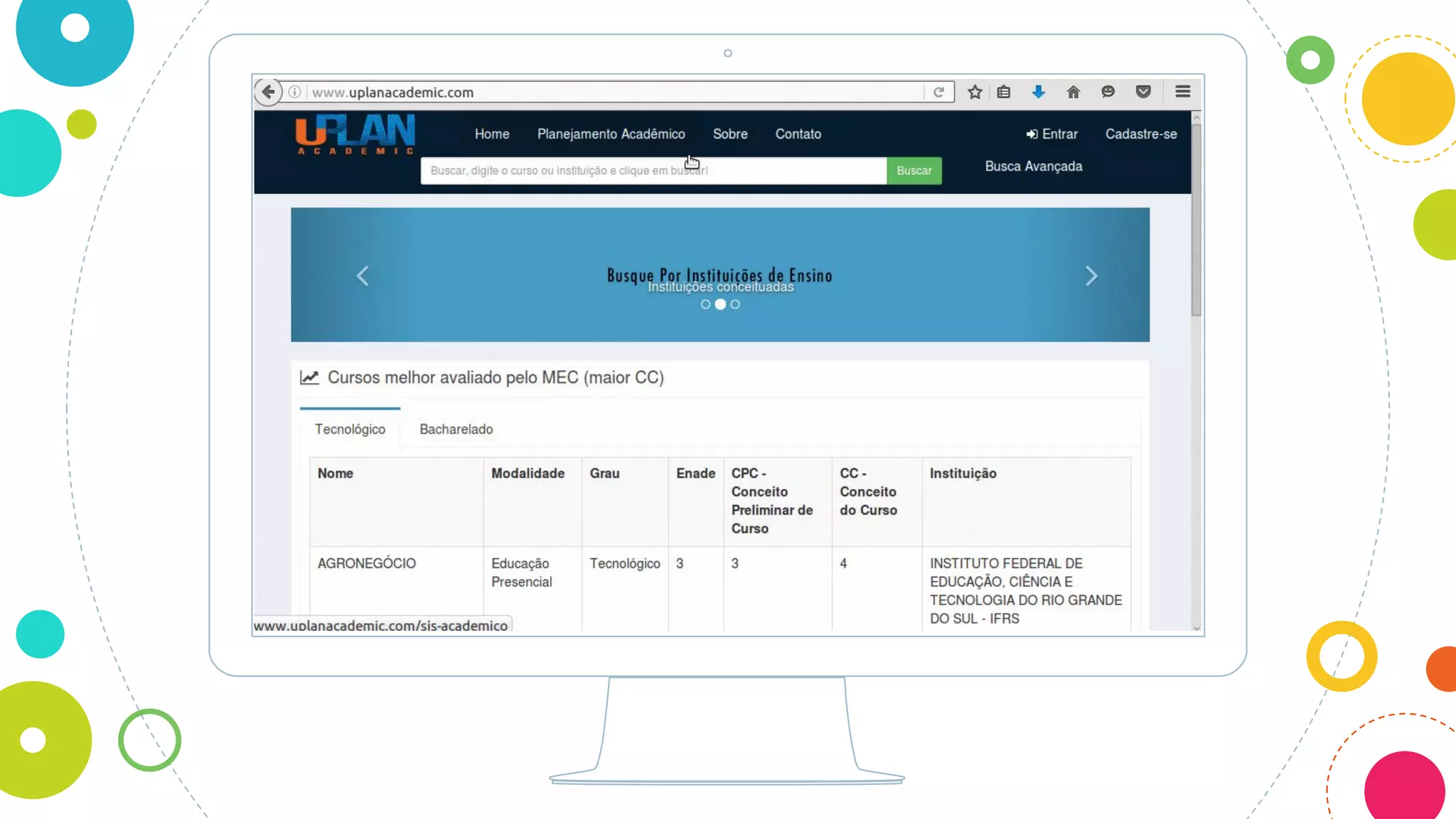
Task: Open the Busca Avançada link
Action: coord(1033,166)
